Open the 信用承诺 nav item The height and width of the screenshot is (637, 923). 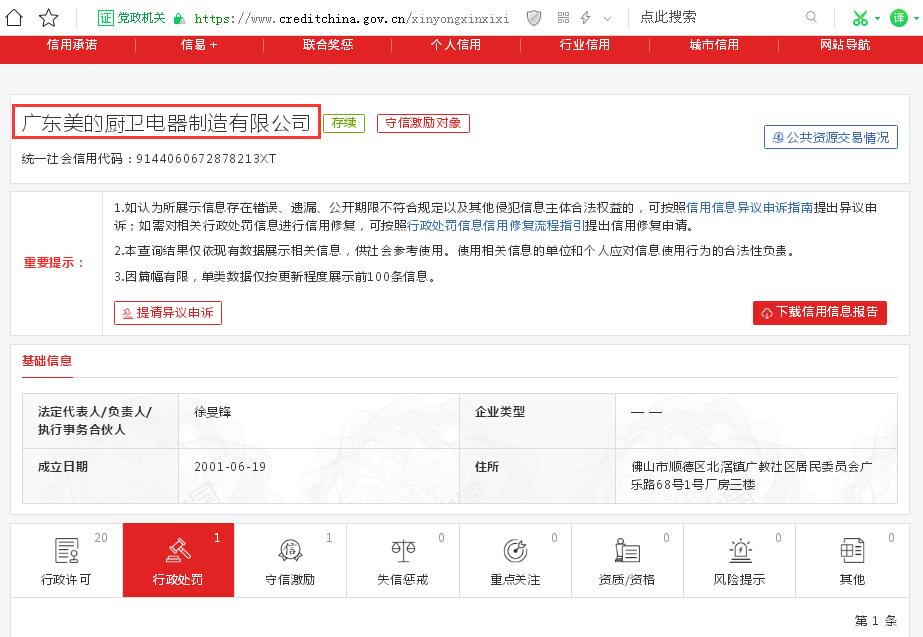coord(72,45)
